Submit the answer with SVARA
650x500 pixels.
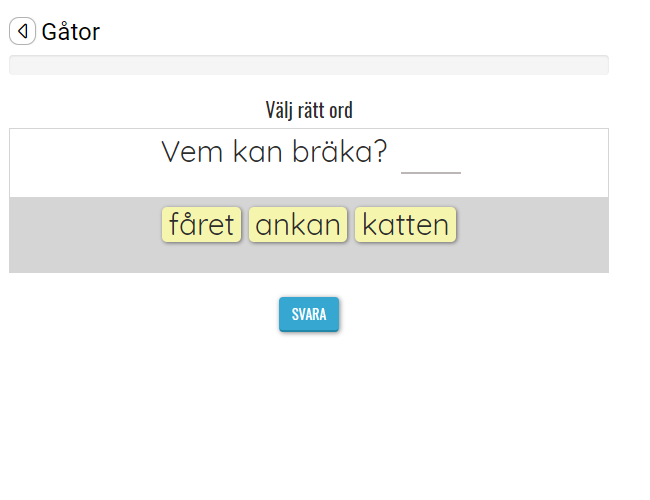[x=309, y=314]
